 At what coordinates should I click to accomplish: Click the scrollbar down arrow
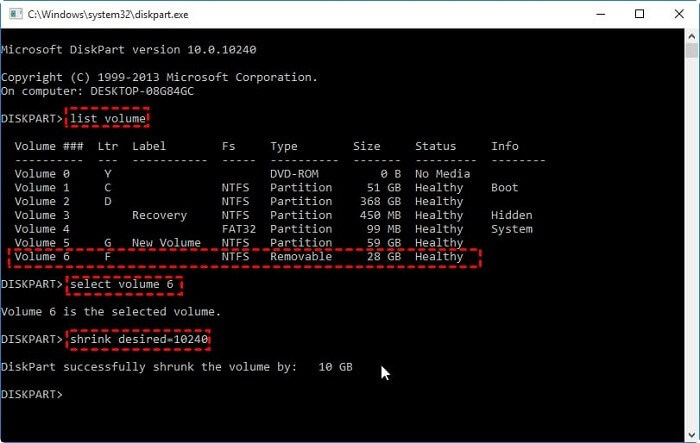(691, 434)
